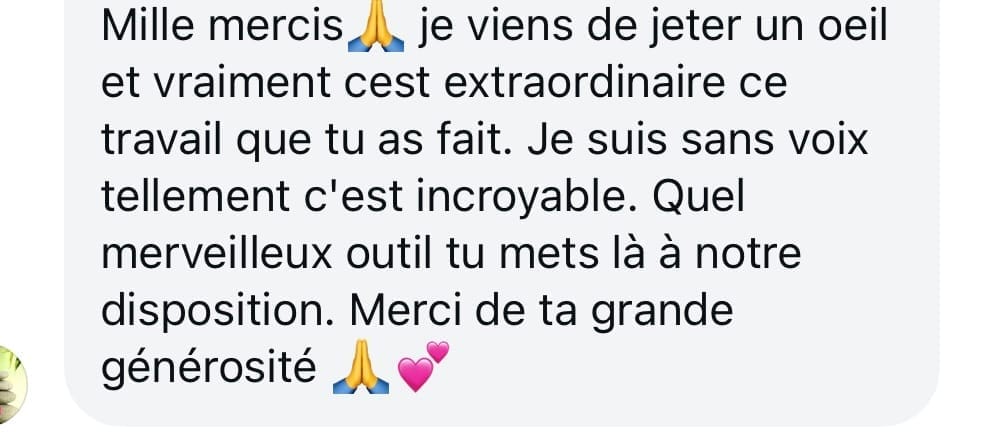Screen dimensions: 1003x441
Task: Click the word "notre" ending the fifth line
Action: click(x=748, y=254)
